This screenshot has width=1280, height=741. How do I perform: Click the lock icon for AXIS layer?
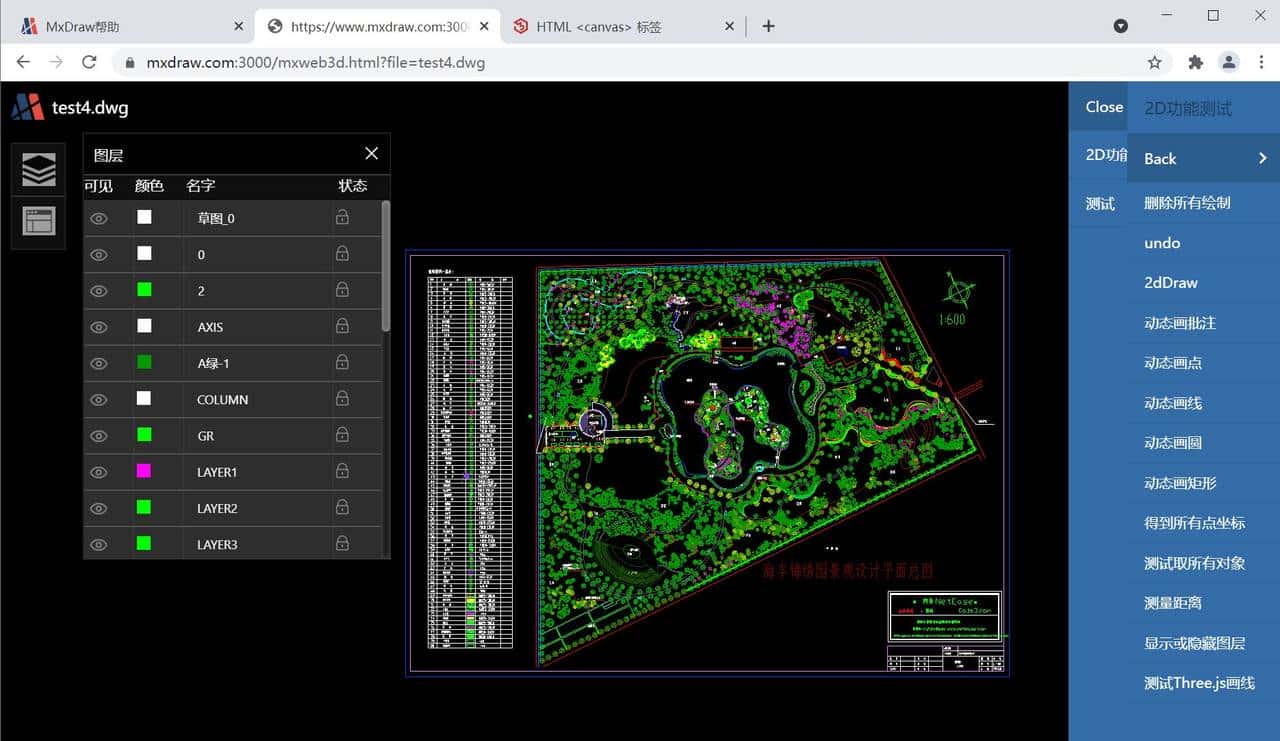[x=342, y=326]
